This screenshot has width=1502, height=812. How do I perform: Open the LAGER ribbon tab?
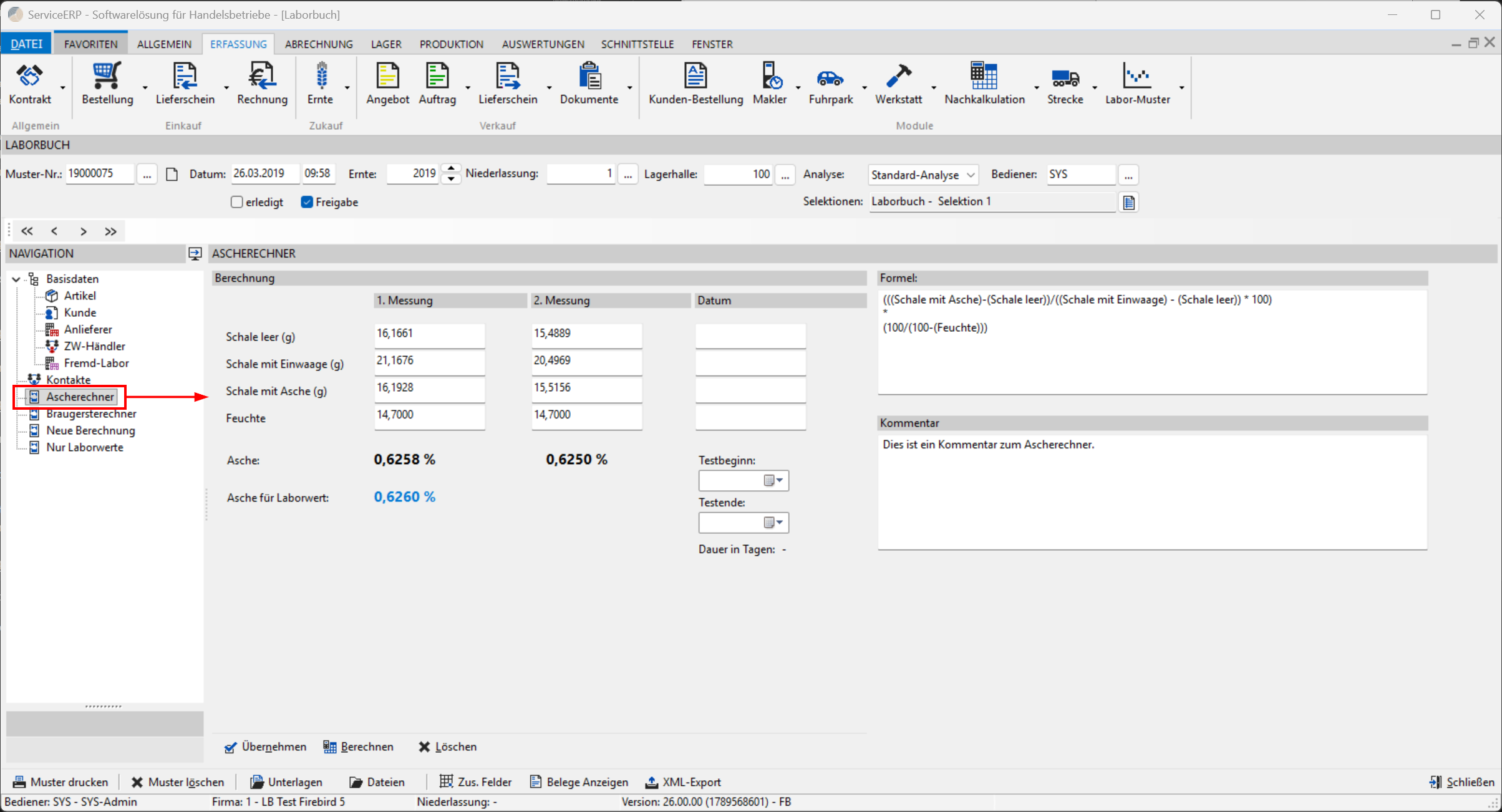(x=386, y=44)
